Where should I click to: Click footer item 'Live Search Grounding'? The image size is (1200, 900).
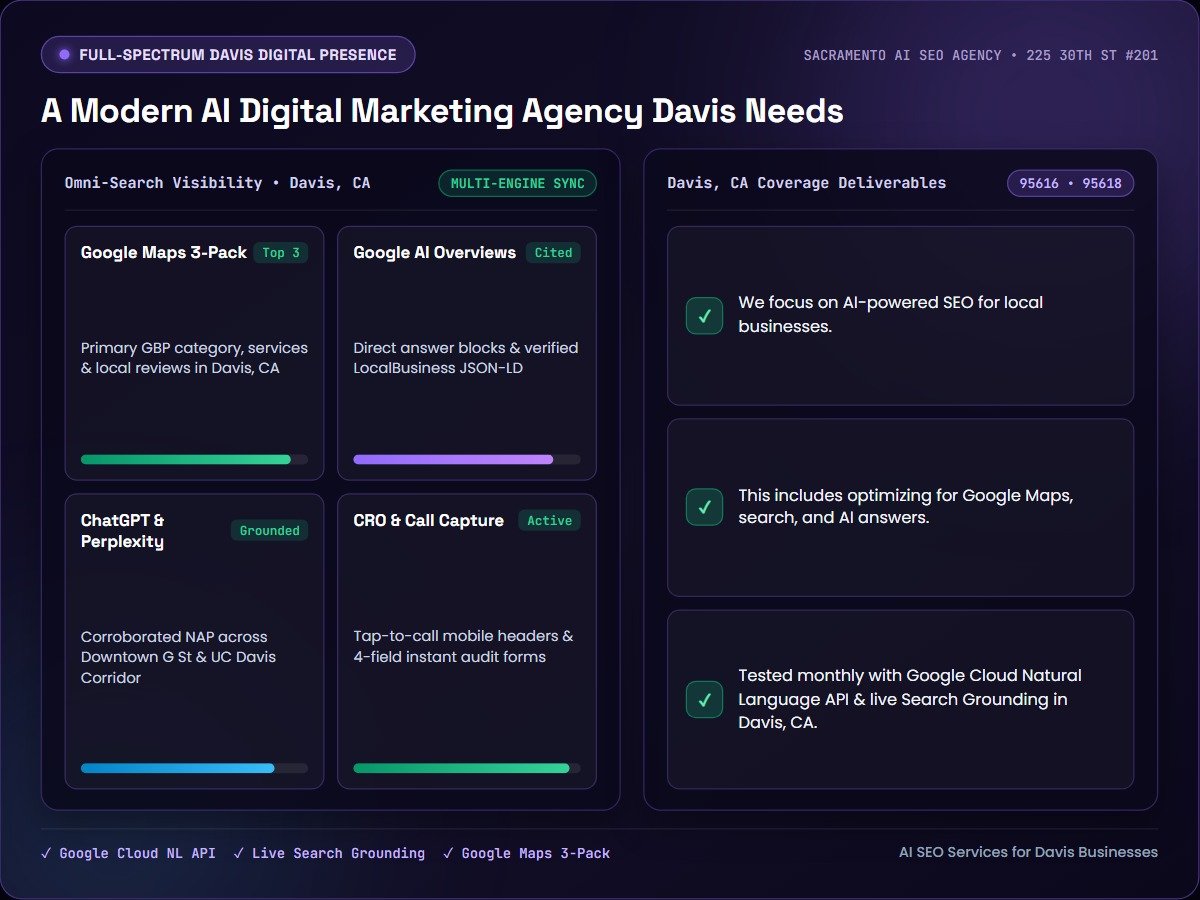329,853
